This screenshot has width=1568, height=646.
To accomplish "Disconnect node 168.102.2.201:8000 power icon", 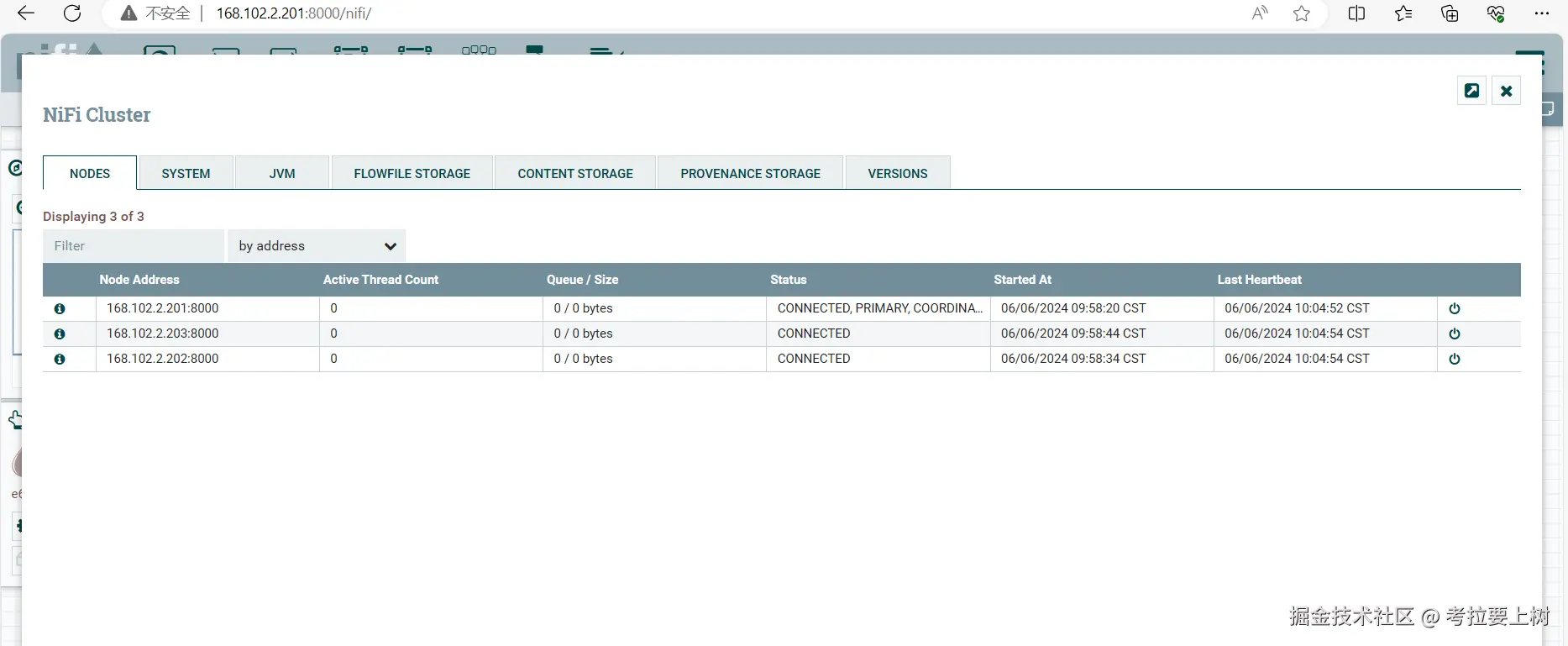I will 1455,309.
